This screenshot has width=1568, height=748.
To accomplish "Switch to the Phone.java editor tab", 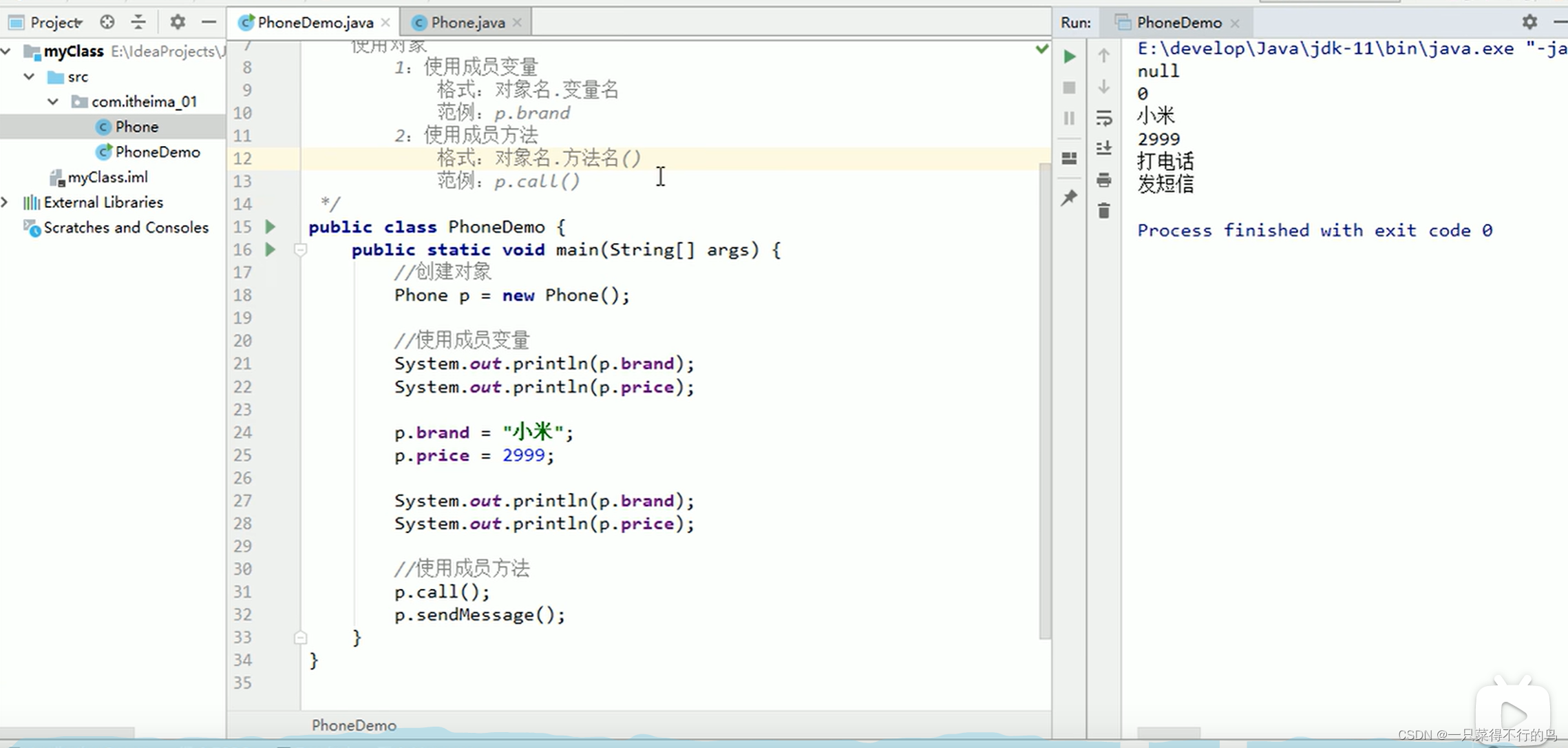I will [x=467, y=23].
